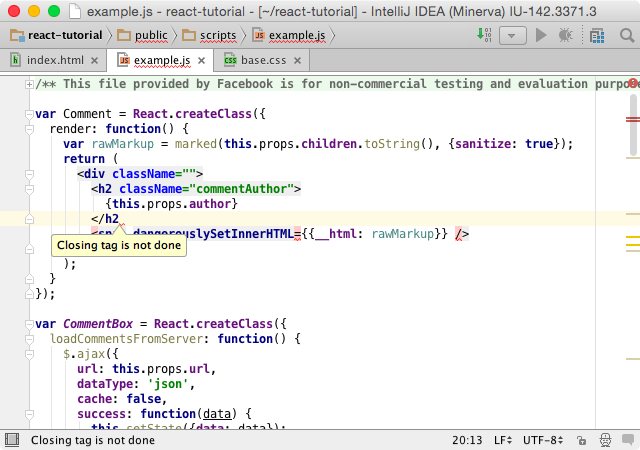640x450 pixels.
Task: Click the status bar 'Closing tag is not done' message
Action: click(93, 440)
